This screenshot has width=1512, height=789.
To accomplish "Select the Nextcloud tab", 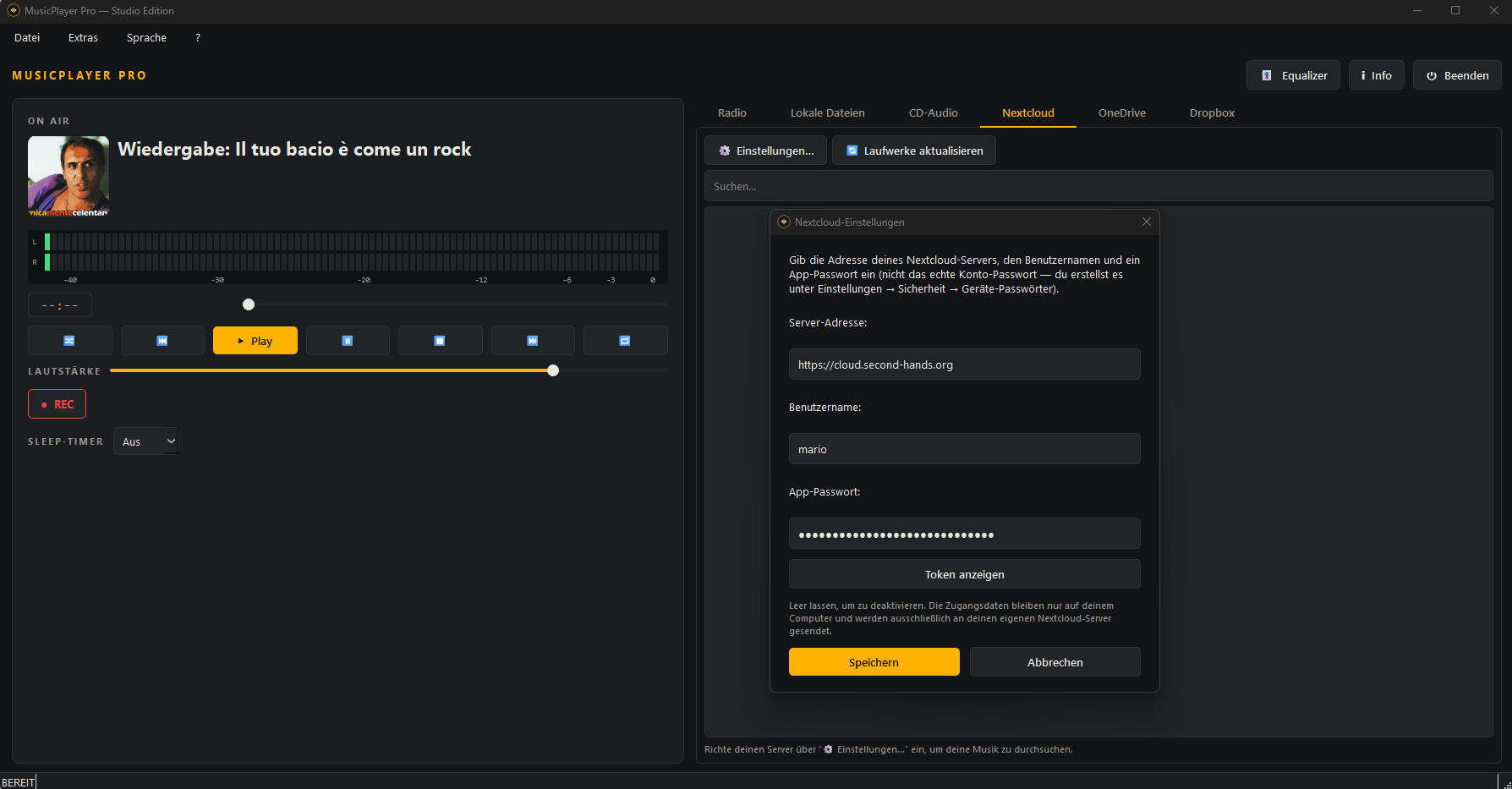I will (x=1028, y=113).
